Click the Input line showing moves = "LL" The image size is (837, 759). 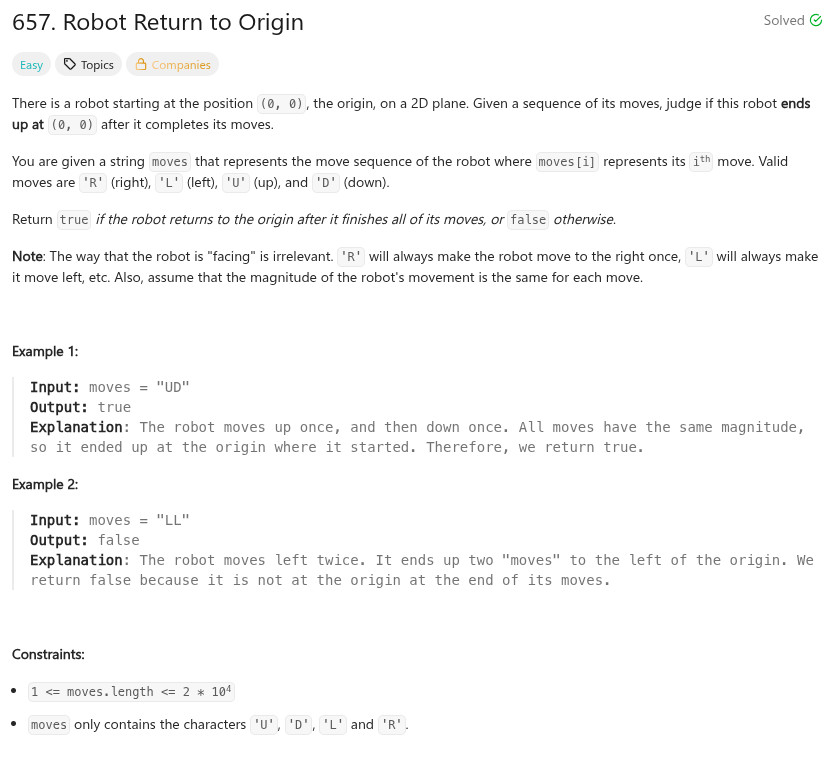tap(110, 520)
